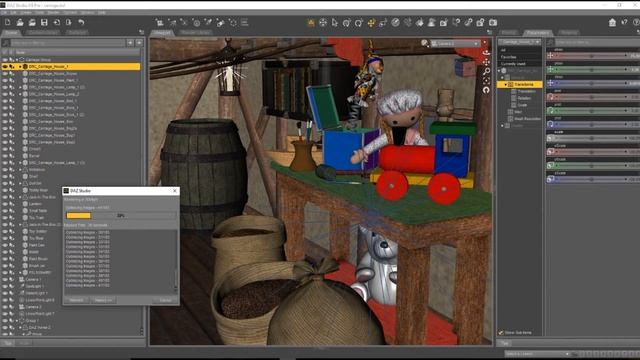Expand the Display group in Parameters
The height and width of the screenshot is (360, 640).
[x=502, y=126]
